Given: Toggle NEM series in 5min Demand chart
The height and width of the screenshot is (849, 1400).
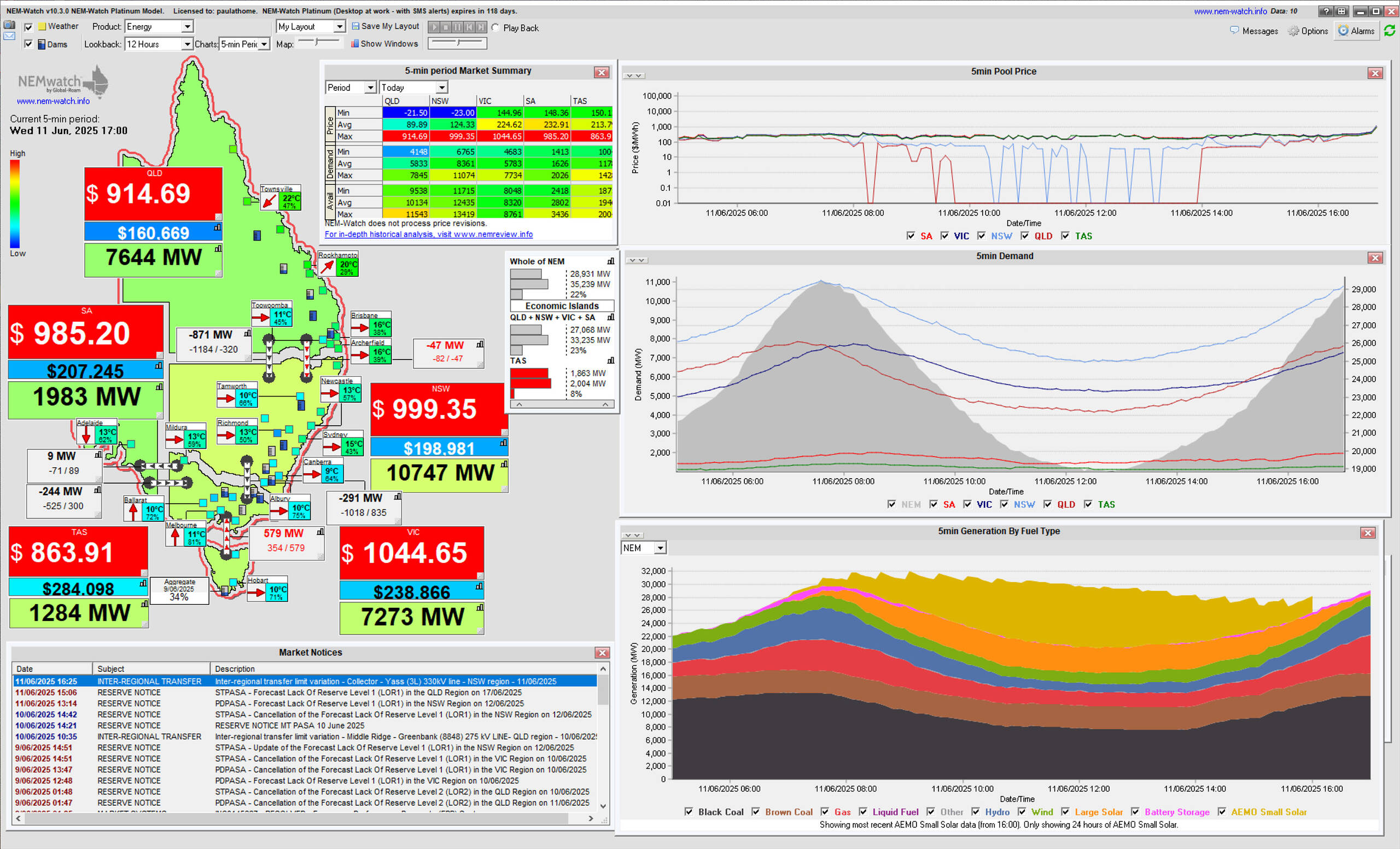Looking at the screenshot, I should pyautogui.click(x=891, y=504).
